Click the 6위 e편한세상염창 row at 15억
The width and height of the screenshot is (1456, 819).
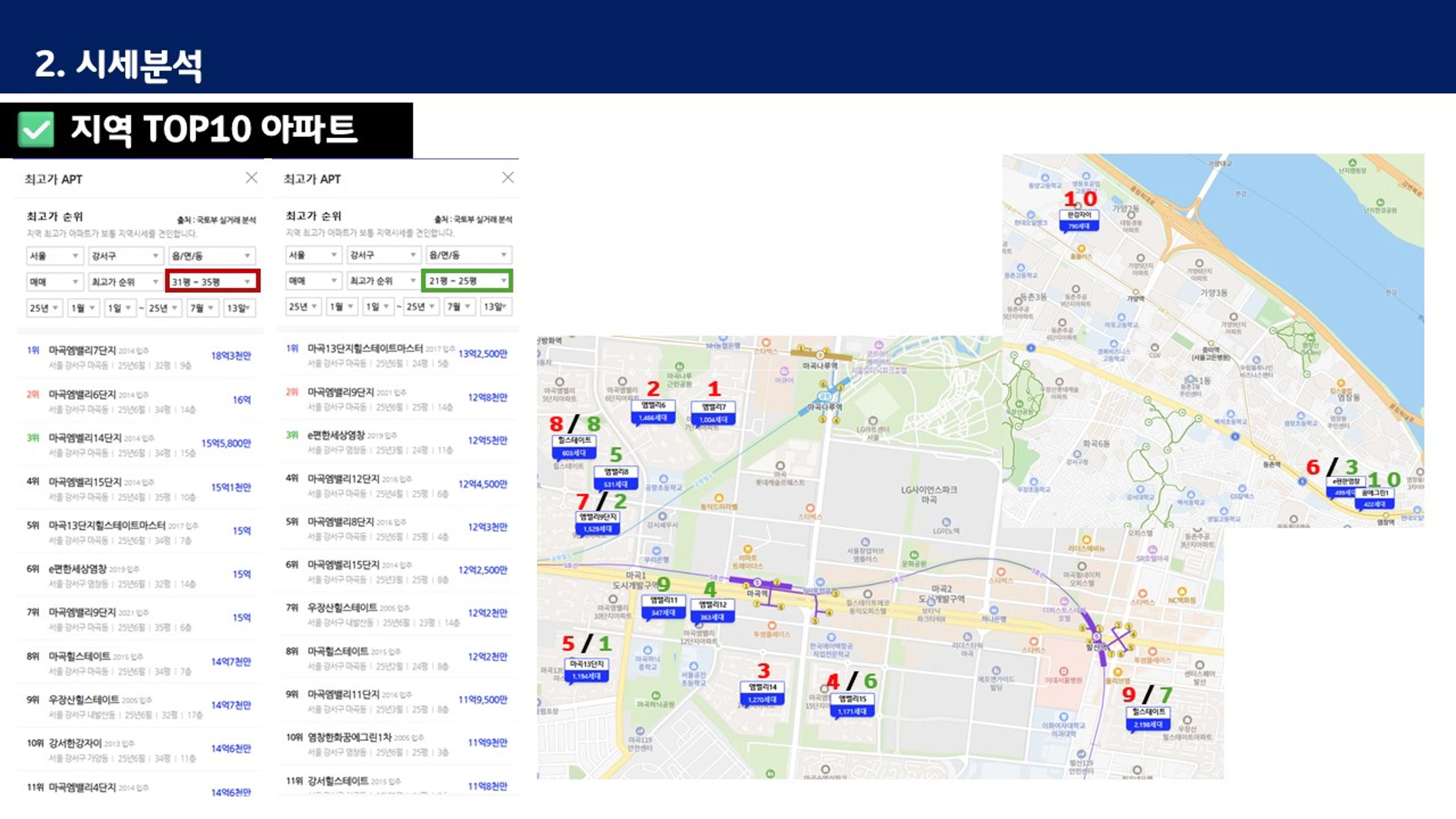140,576
